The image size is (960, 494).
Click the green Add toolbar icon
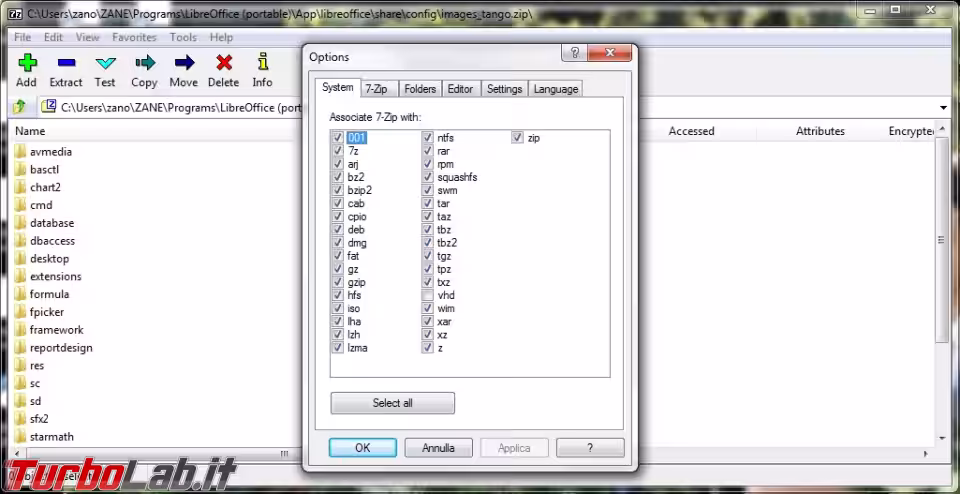(x=26, y=63)
